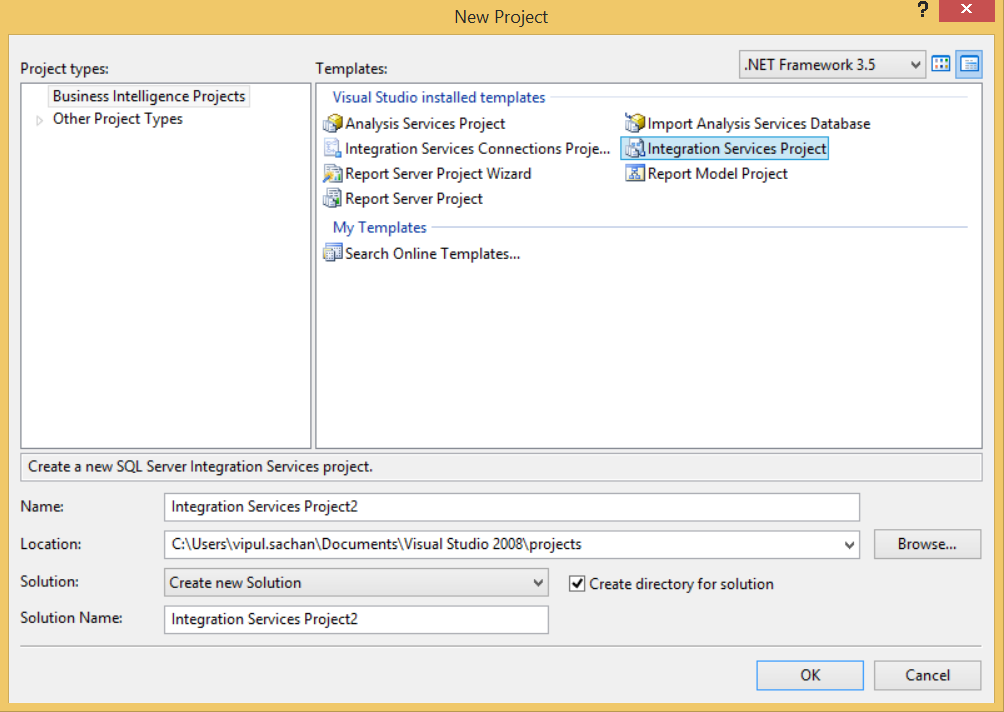
Task: Click the Integration Services Project template icon
Action: [x=636, y=147]
